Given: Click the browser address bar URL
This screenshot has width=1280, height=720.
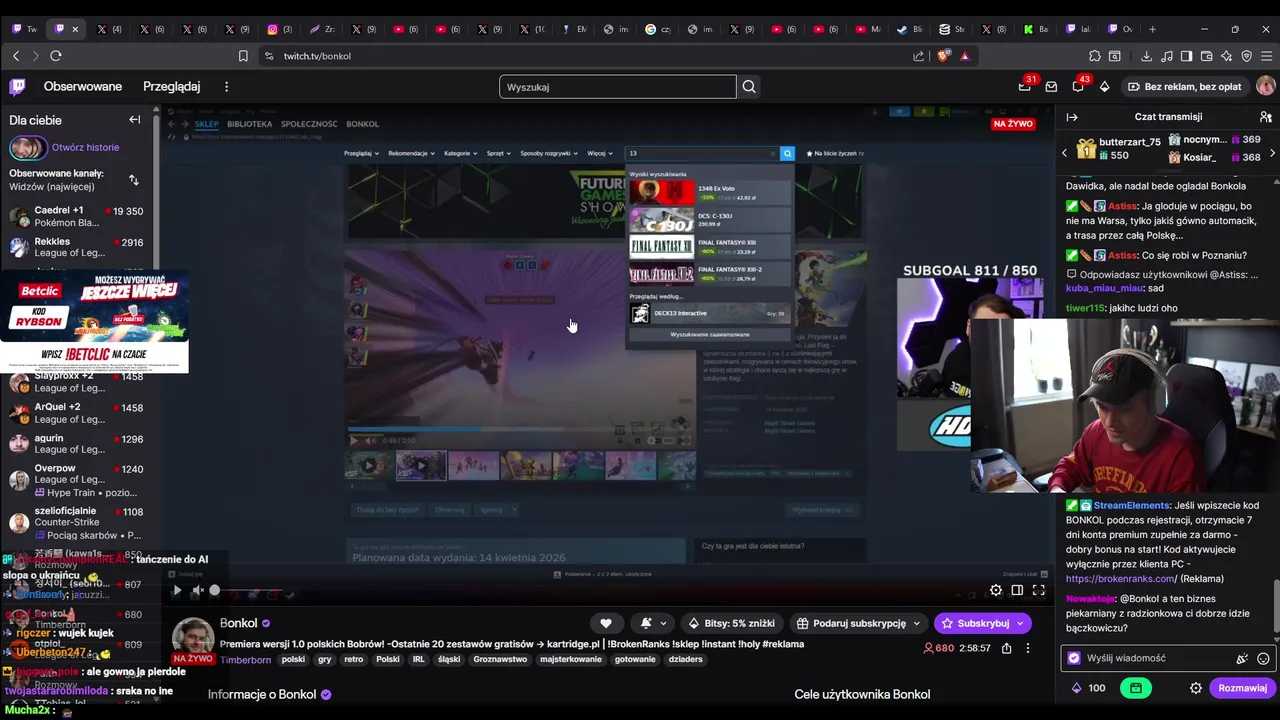Looking at the screenshot, I should click(317, 56).
